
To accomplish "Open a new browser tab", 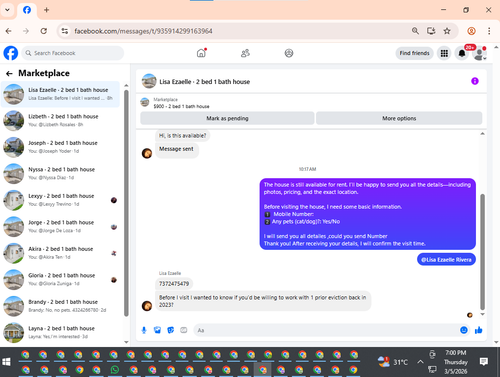I will 46,10.
